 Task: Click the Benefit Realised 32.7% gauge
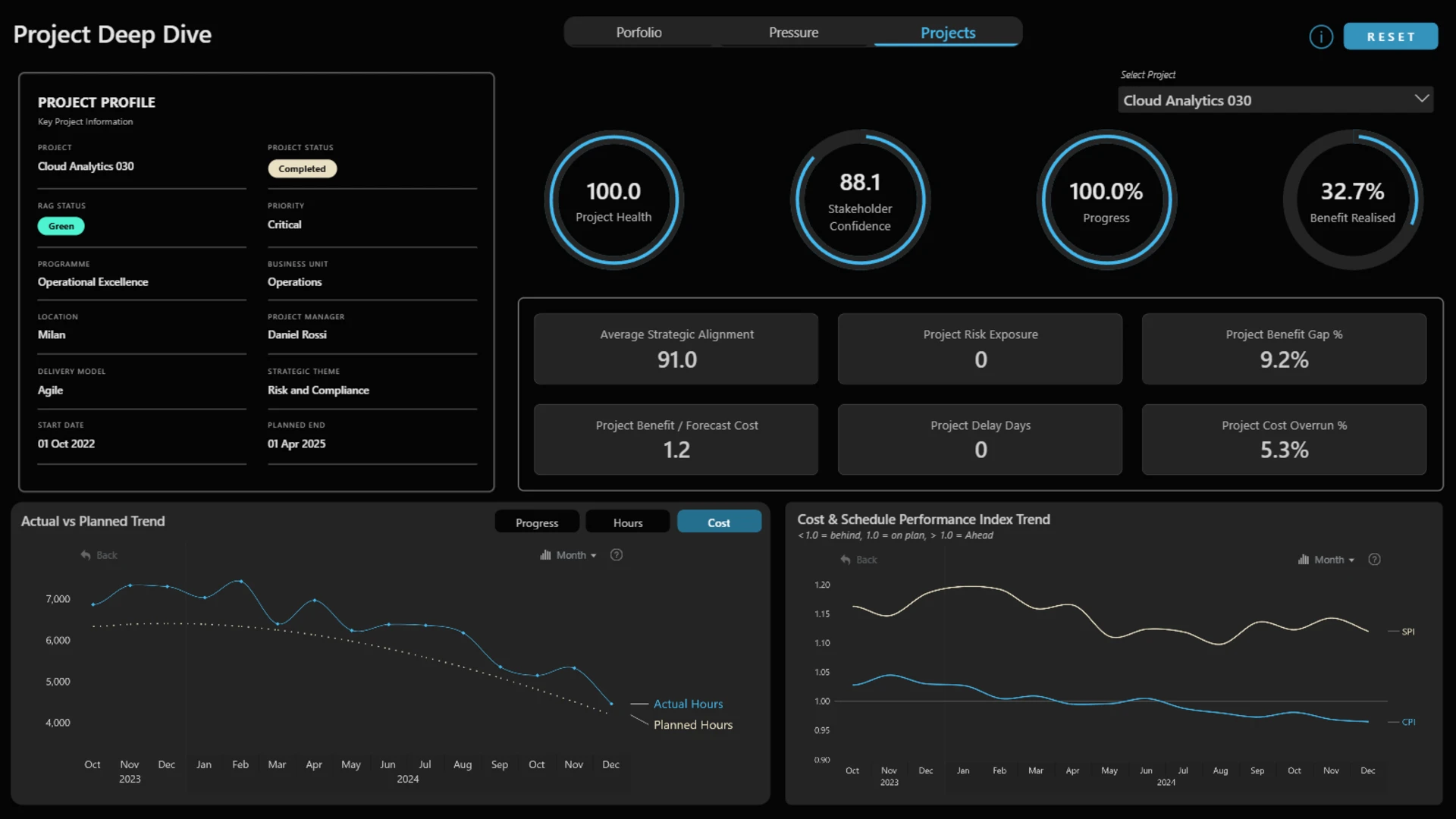click(1352, 200)
